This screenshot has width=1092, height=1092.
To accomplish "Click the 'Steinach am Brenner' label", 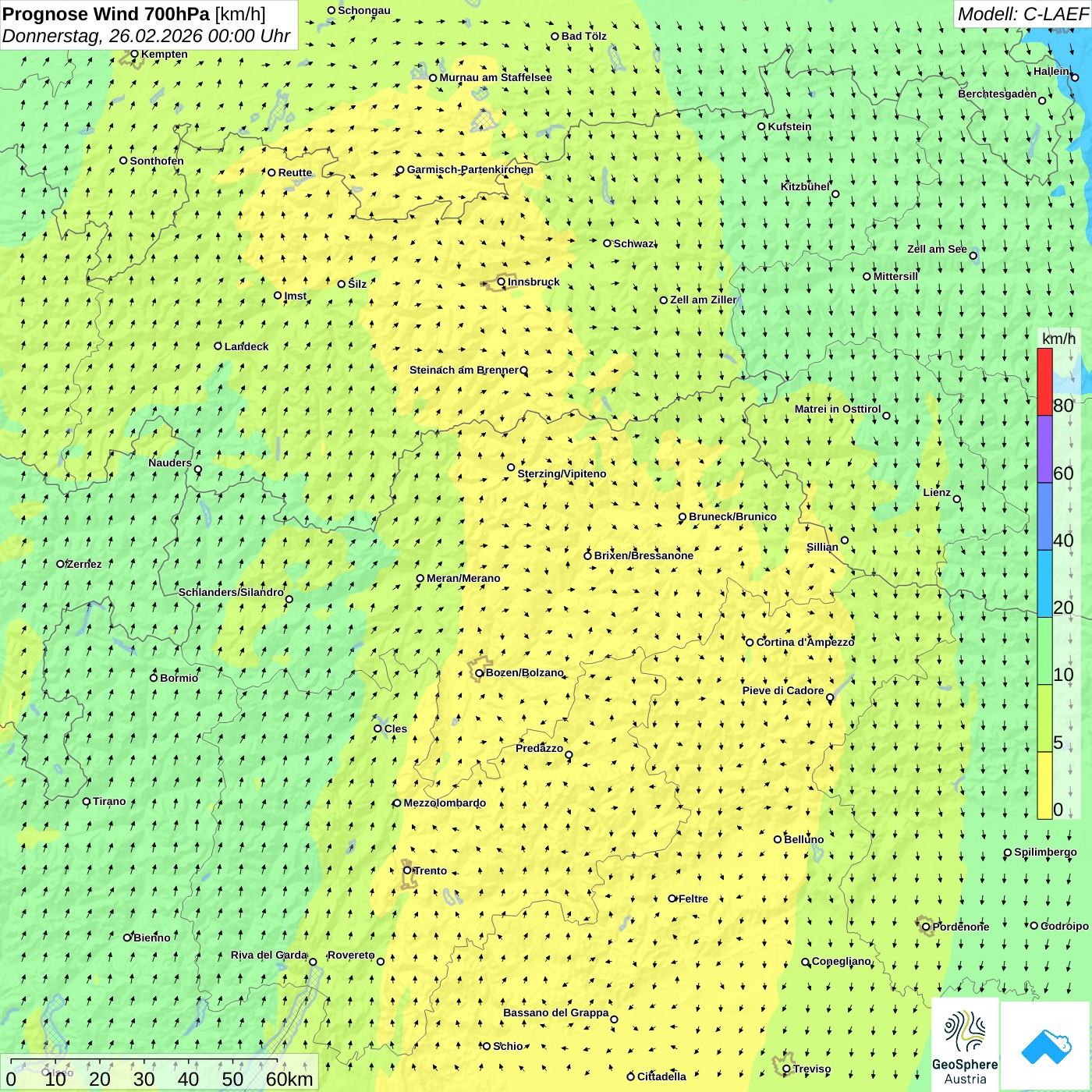I will (x=464, y=370).
